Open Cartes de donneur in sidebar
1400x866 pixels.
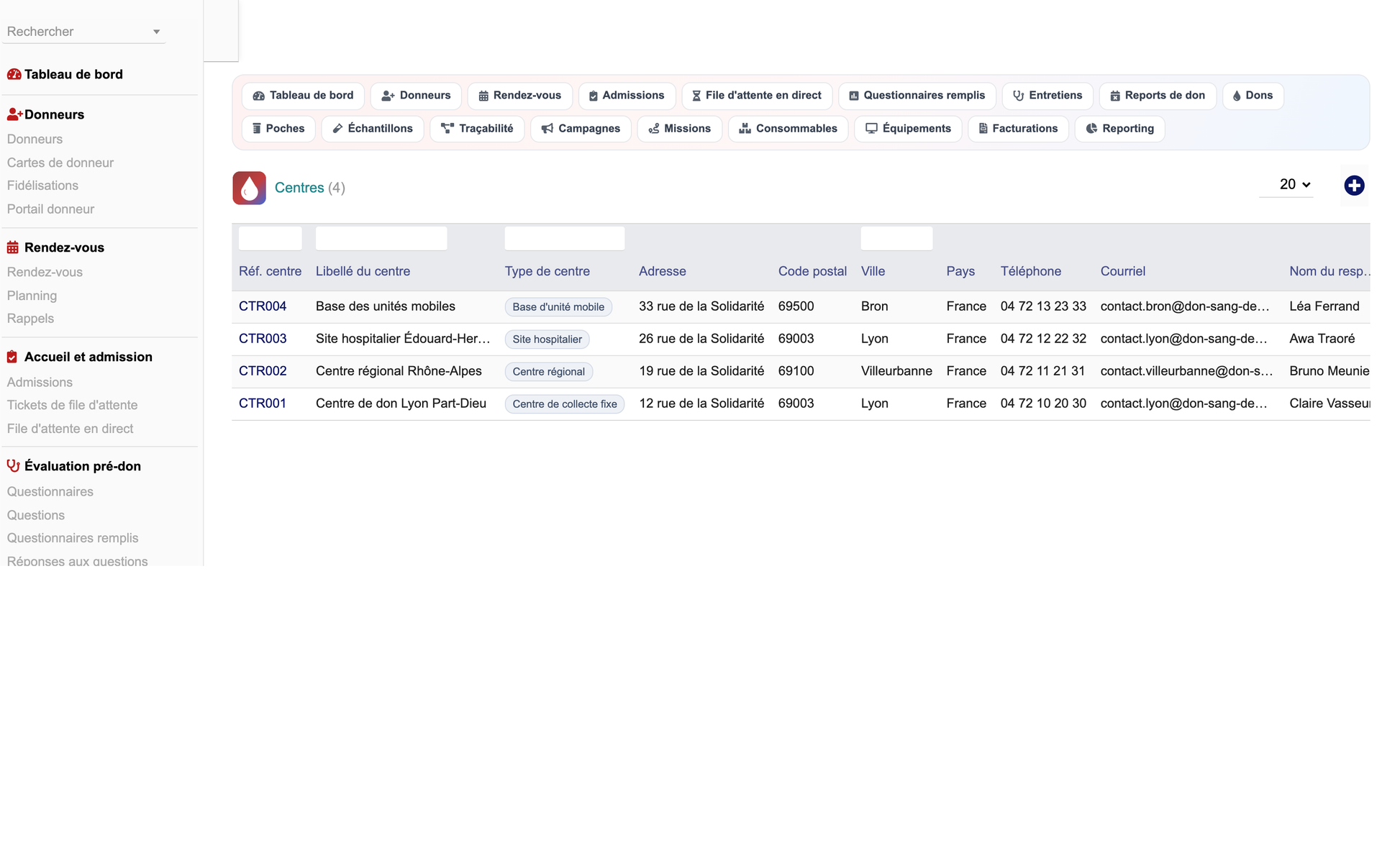[60, 163]
